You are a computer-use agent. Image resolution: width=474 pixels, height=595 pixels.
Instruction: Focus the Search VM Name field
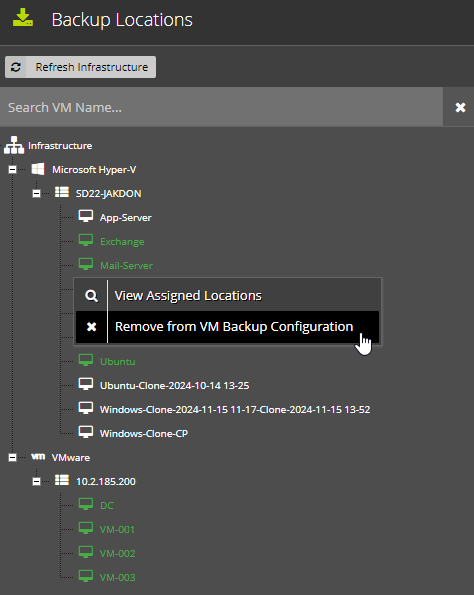221,107
